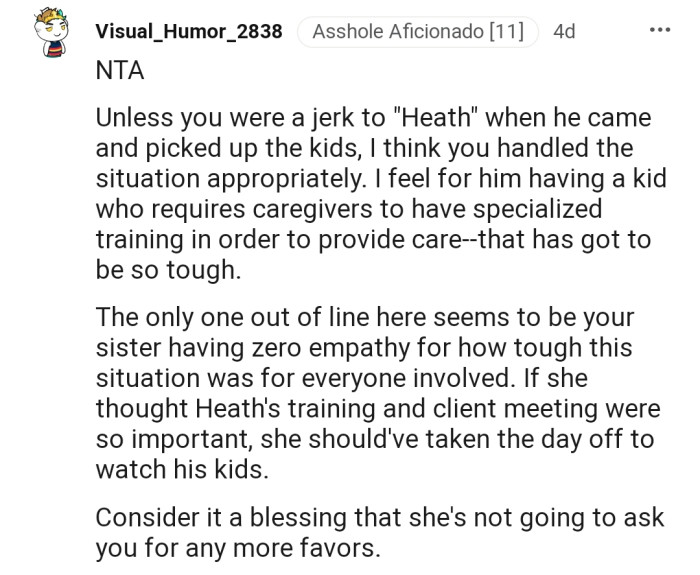Open the Visual_Humor_2838 user profile link
Image resolution: width=700 pixels, height=575 pixels.
[x=188, y=31]
